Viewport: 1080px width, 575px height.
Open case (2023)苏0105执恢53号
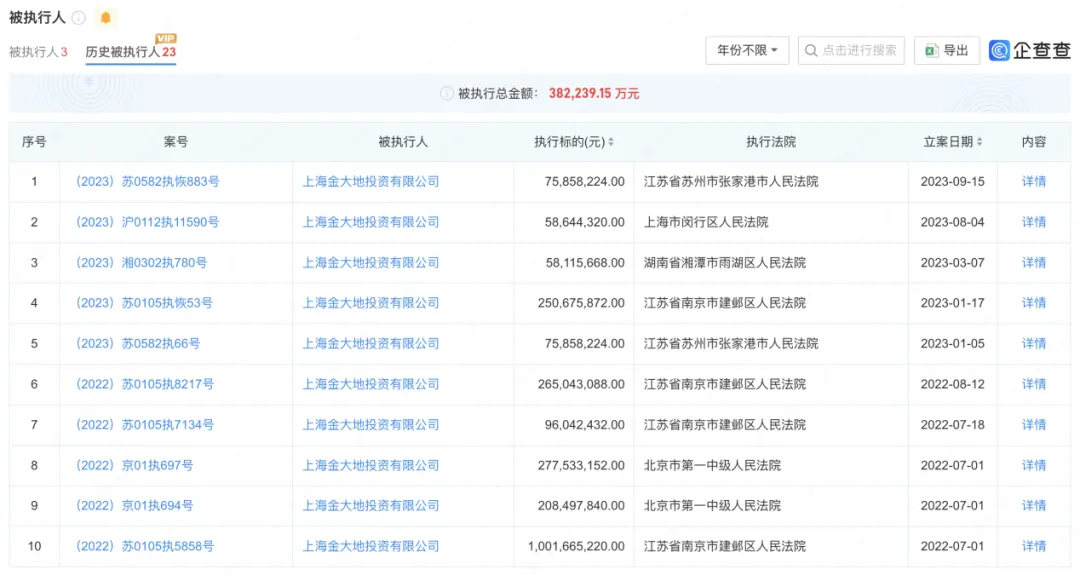(x=144, y=303)
